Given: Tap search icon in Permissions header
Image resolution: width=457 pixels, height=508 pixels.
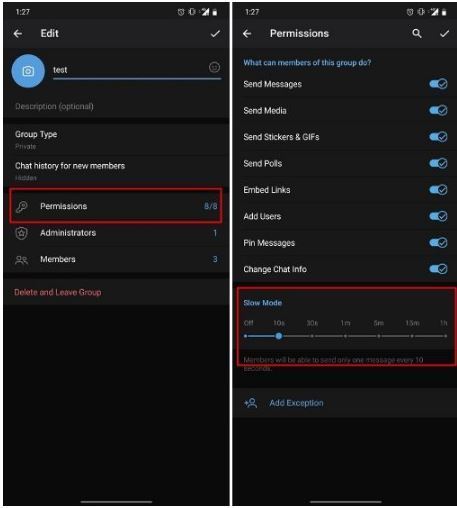Looking at the screenshot, I should tap(417, 33).
